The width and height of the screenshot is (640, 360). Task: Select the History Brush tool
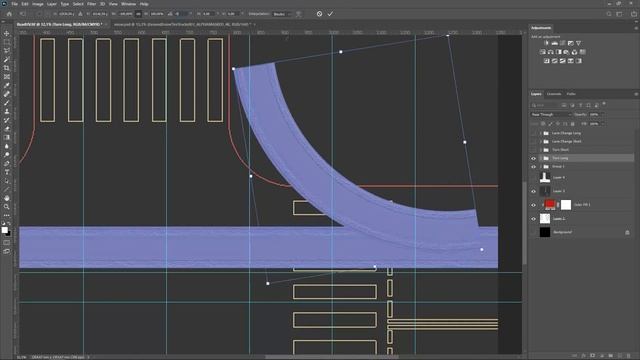(7, 120)
